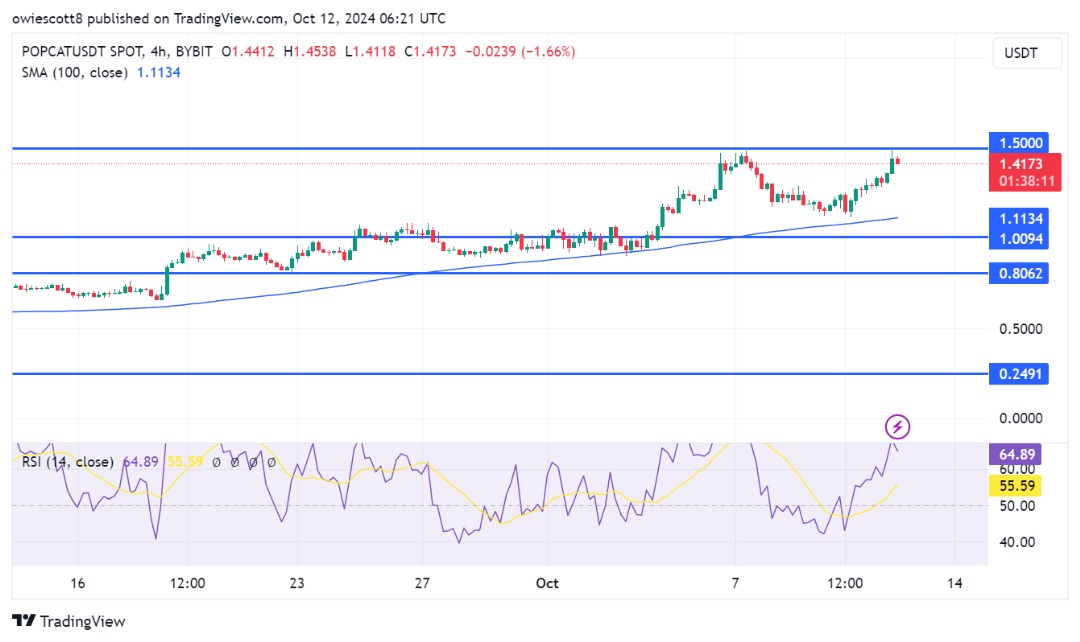Click the TradingView logo at bottom left
1080x642 pixels.
(69, 621)
